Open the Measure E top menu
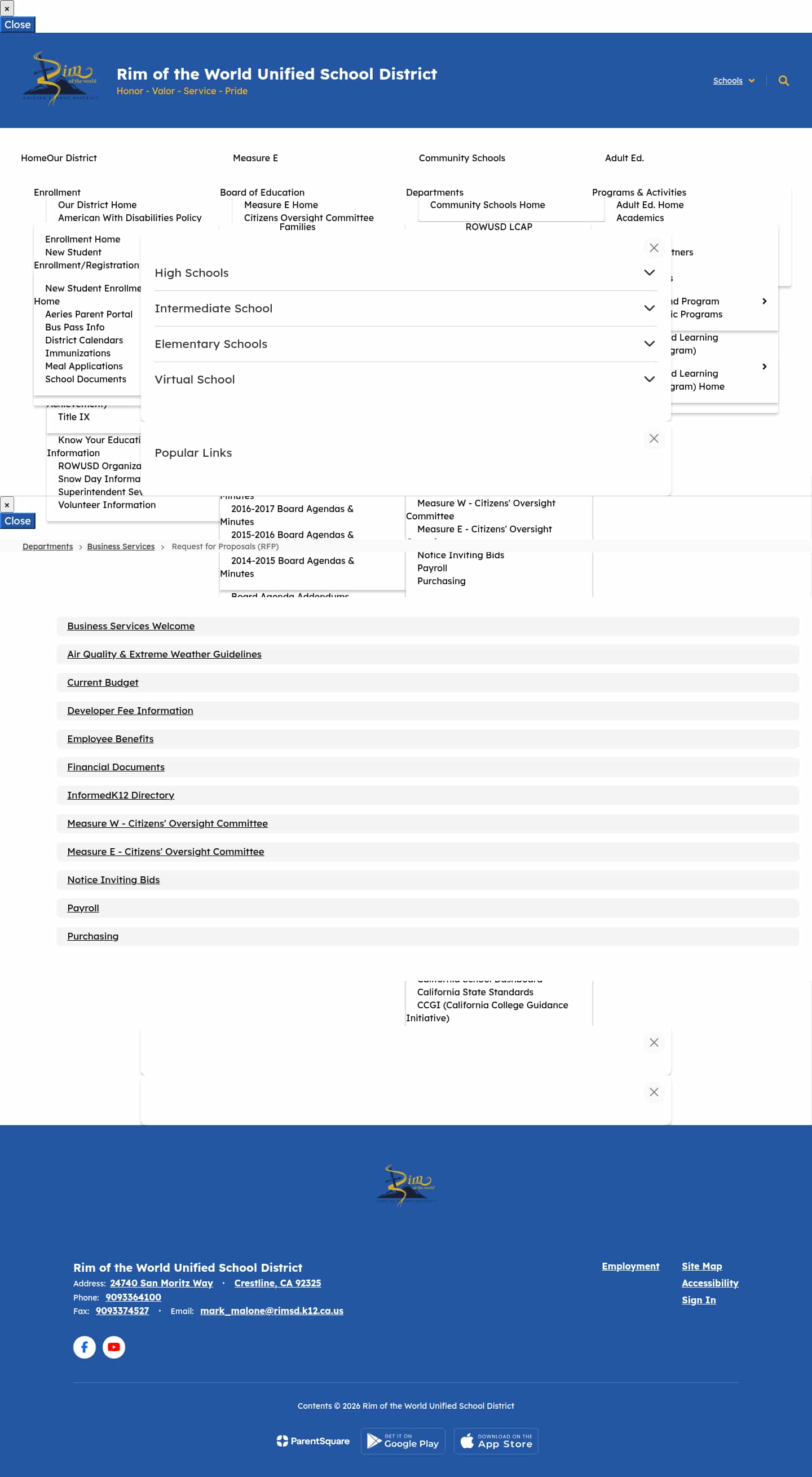 255,158
